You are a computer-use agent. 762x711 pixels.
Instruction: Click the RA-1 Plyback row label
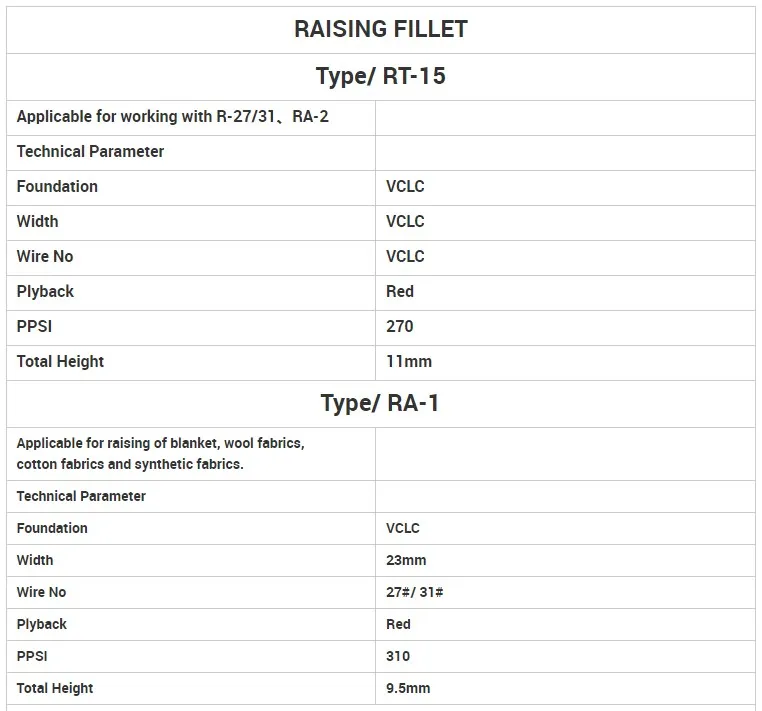(42, 624)
